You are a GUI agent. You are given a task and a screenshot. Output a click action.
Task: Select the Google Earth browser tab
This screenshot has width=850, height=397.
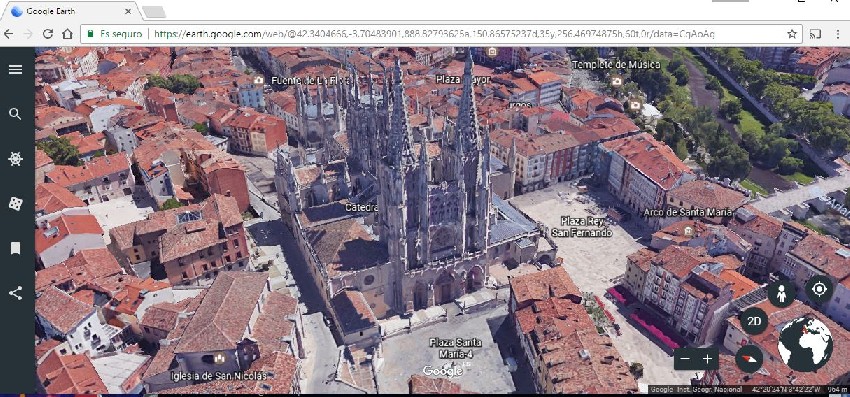[70, 11]
